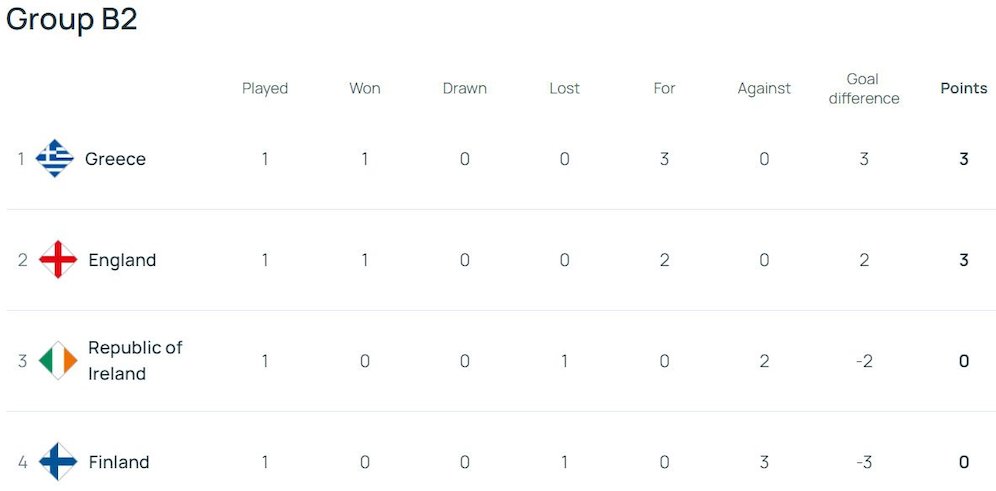Select the Republic of Ireland team name

tap(135, 361)
